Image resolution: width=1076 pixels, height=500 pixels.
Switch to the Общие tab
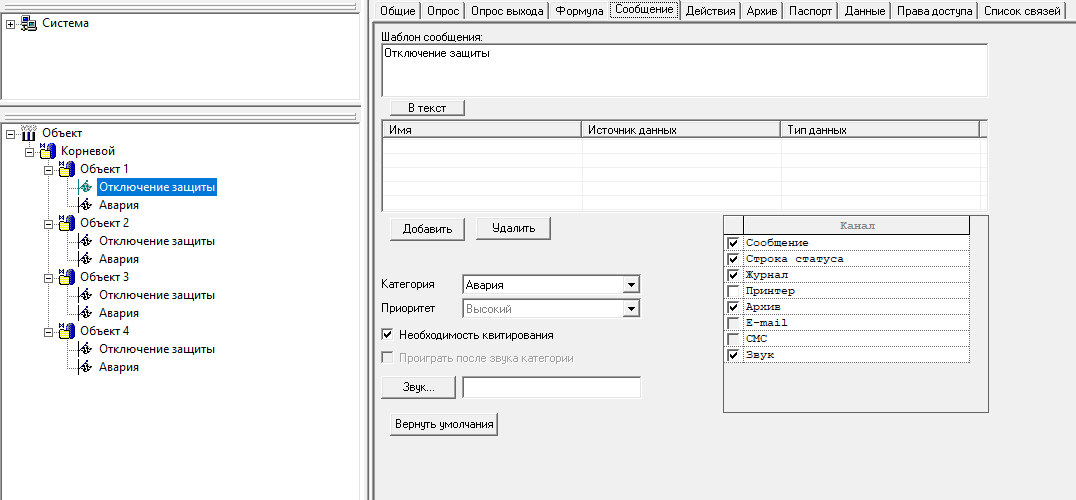pyautogui.click(x=398, y=11)
